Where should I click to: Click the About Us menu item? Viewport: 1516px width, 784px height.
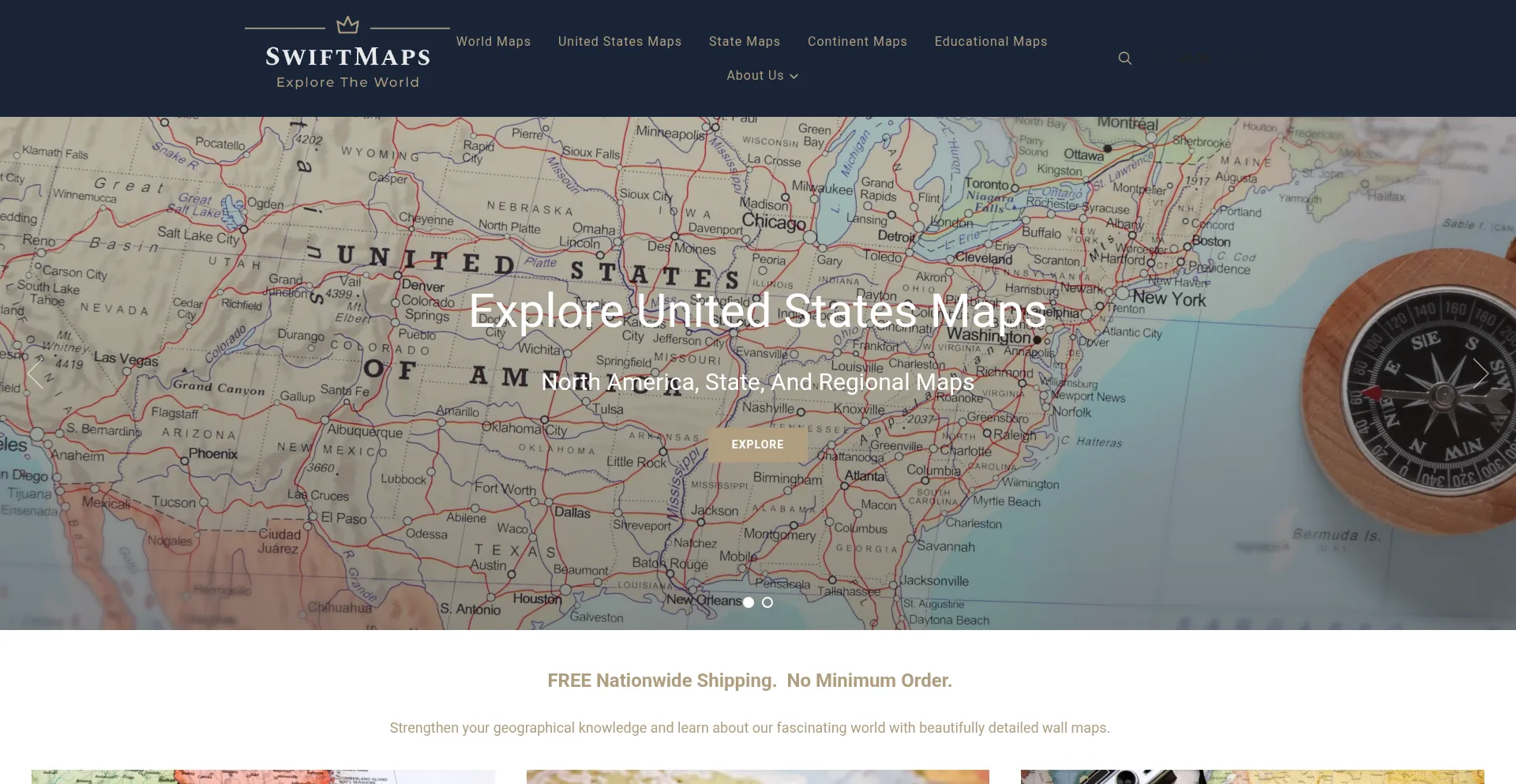click(755, 75)
